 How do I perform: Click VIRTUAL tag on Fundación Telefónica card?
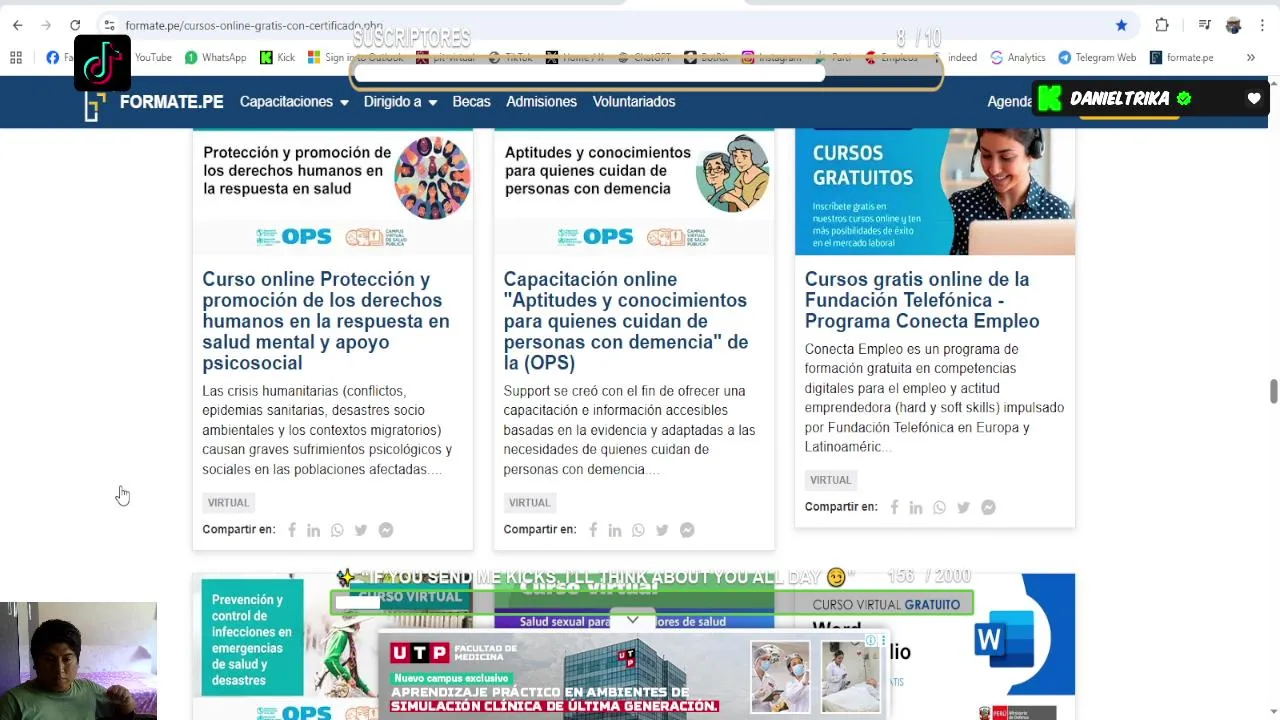(830, 480)
